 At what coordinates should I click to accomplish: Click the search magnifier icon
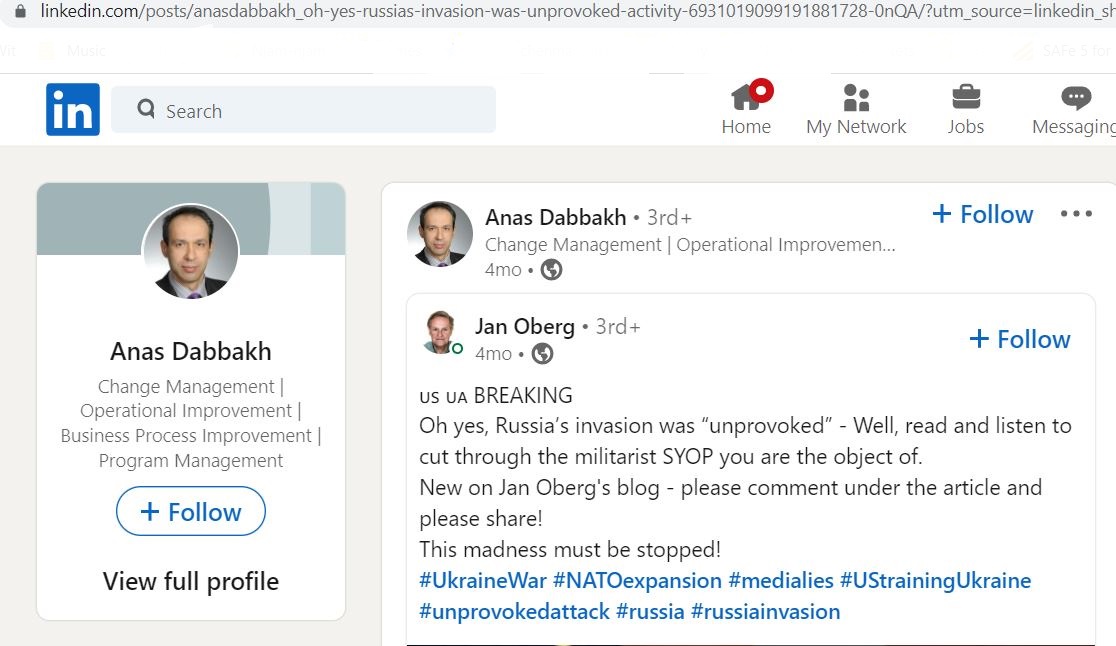(146, 109)
